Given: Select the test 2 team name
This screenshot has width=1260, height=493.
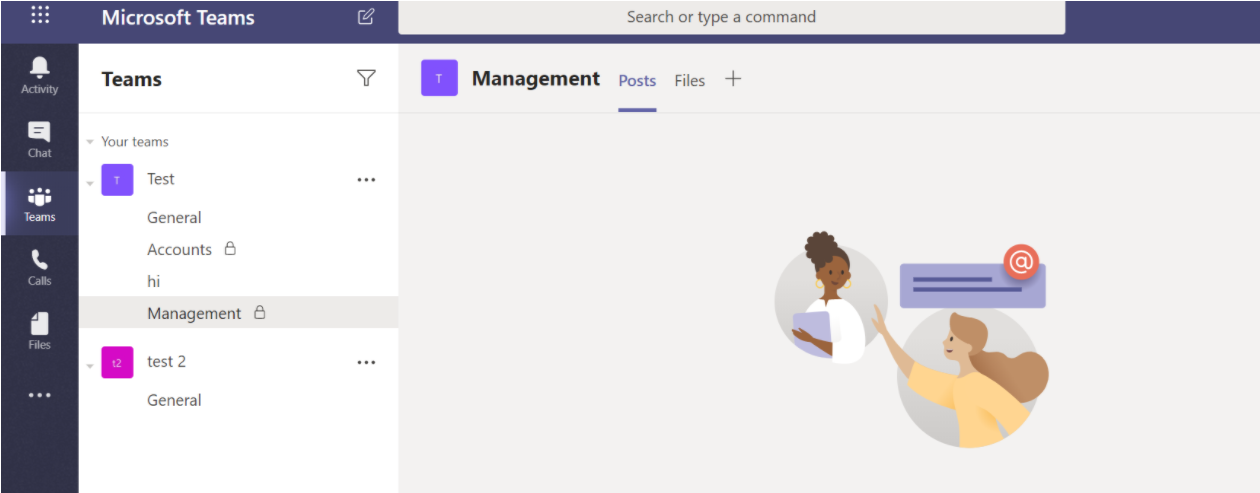Looking at the screenshot, I should [x=166, y=361].
